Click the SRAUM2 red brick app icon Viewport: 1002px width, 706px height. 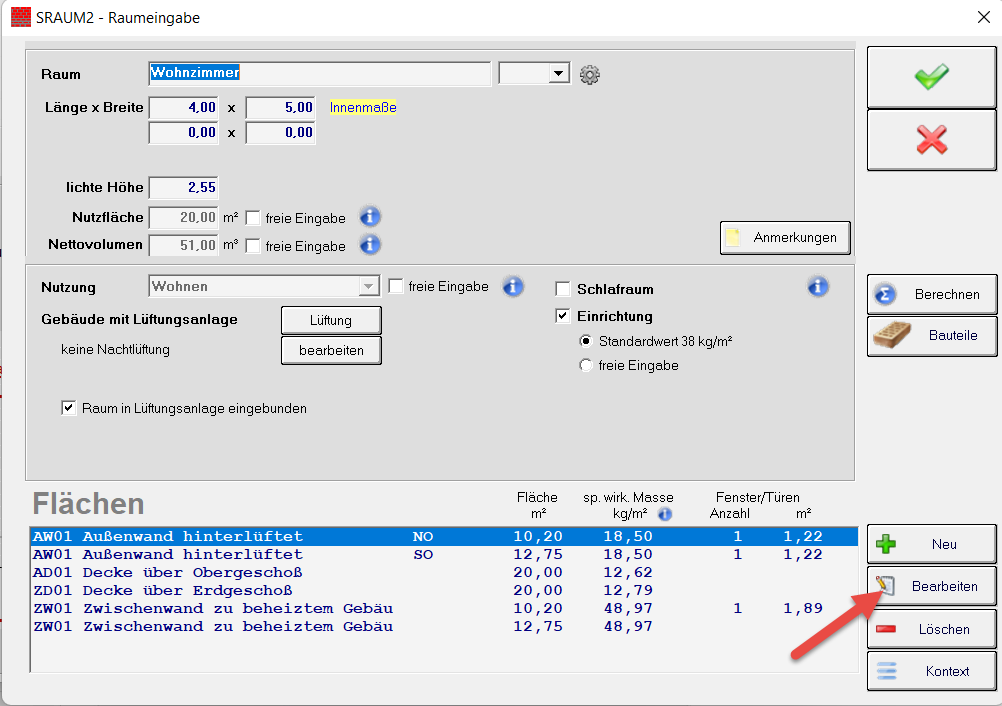coord(21,17)
